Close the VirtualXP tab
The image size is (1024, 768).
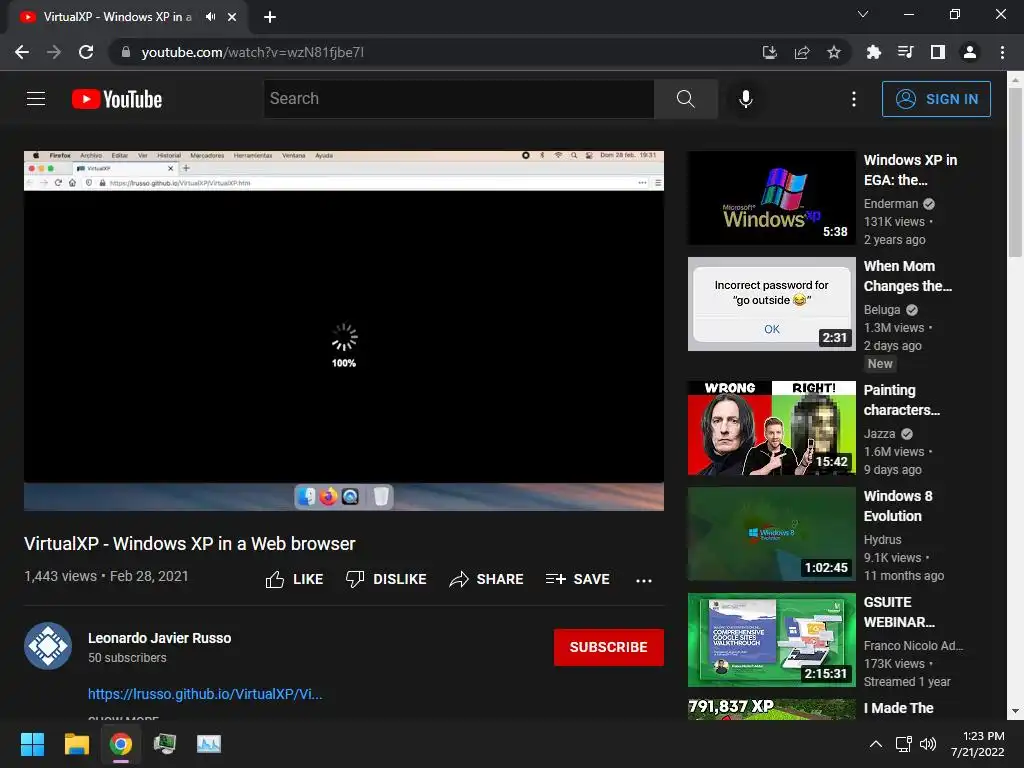coord(232,17)
